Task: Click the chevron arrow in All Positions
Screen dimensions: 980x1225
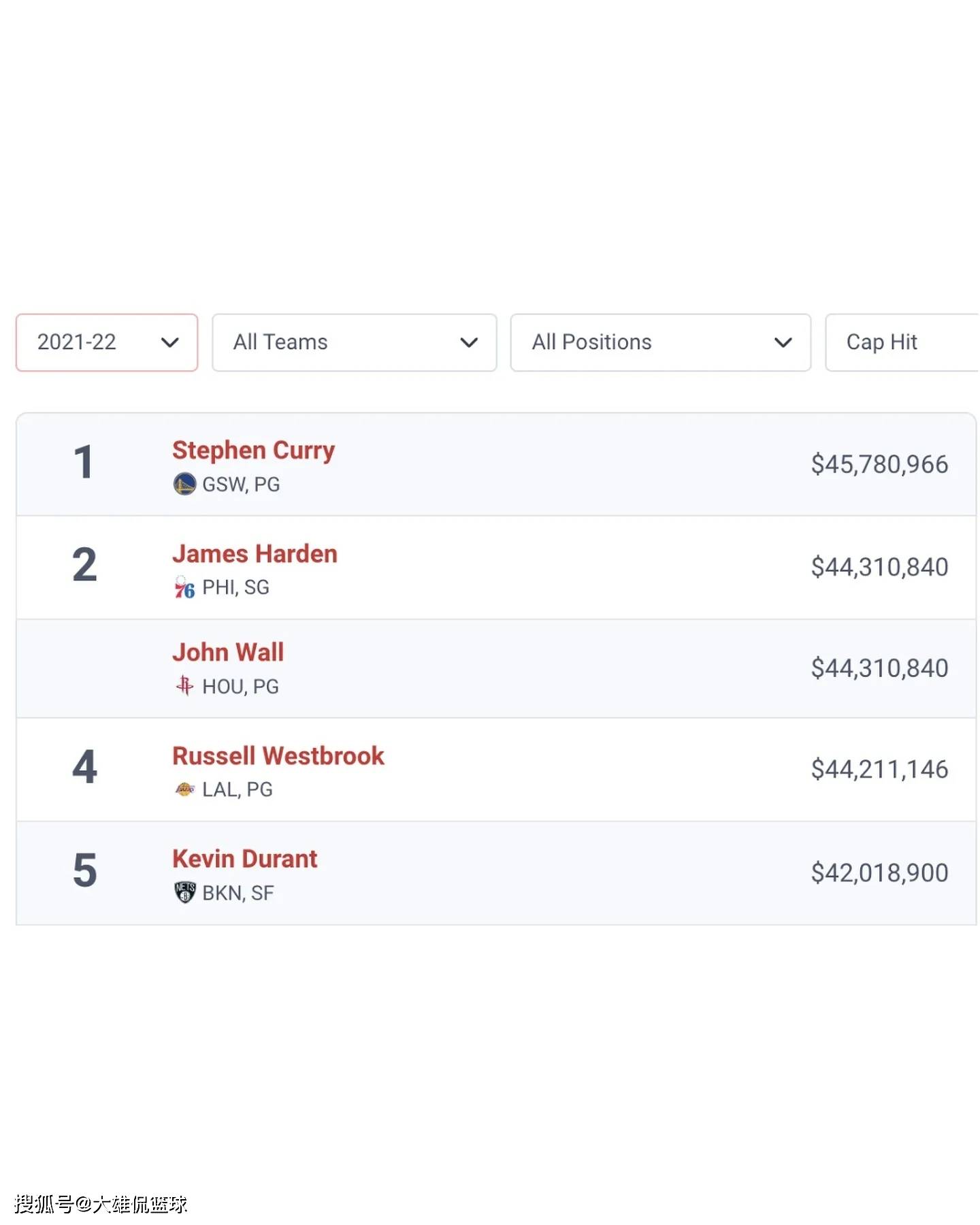Action: tap(783, 342)
